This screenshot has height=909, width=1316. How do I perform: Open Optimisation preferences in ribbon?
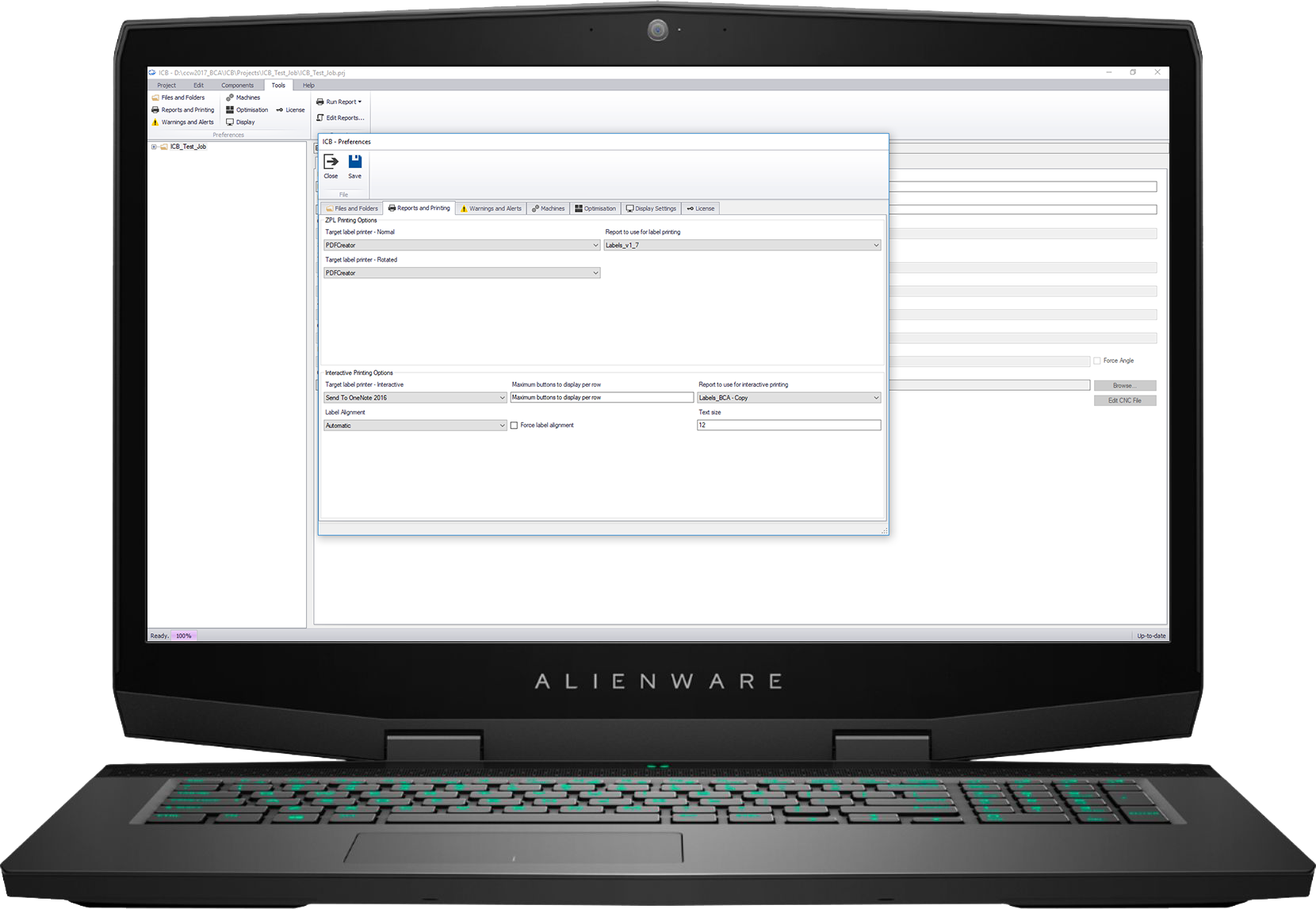247,110
